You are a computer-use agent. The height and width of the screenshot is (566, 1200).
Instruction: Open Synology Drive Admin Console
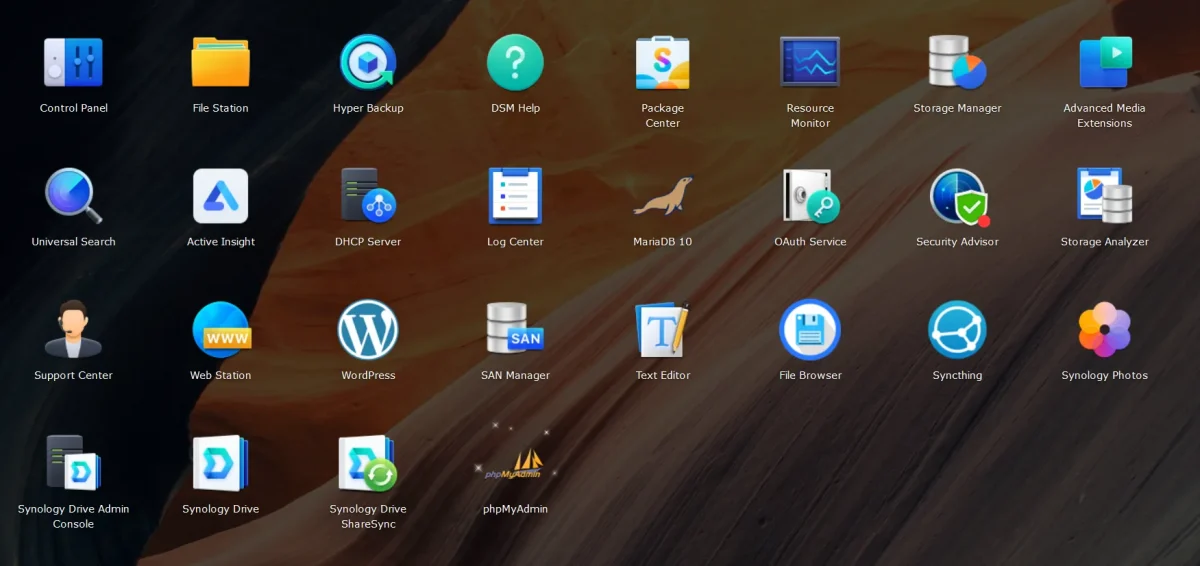(x=73, y=463)
